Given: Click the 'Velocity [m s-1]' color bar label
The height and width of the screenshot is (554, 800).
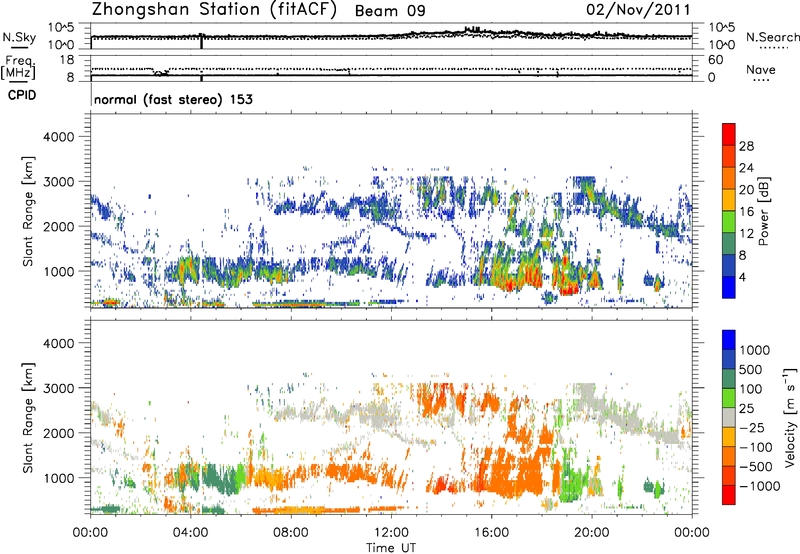Looking at the screenshot, I should coord(790,417).
